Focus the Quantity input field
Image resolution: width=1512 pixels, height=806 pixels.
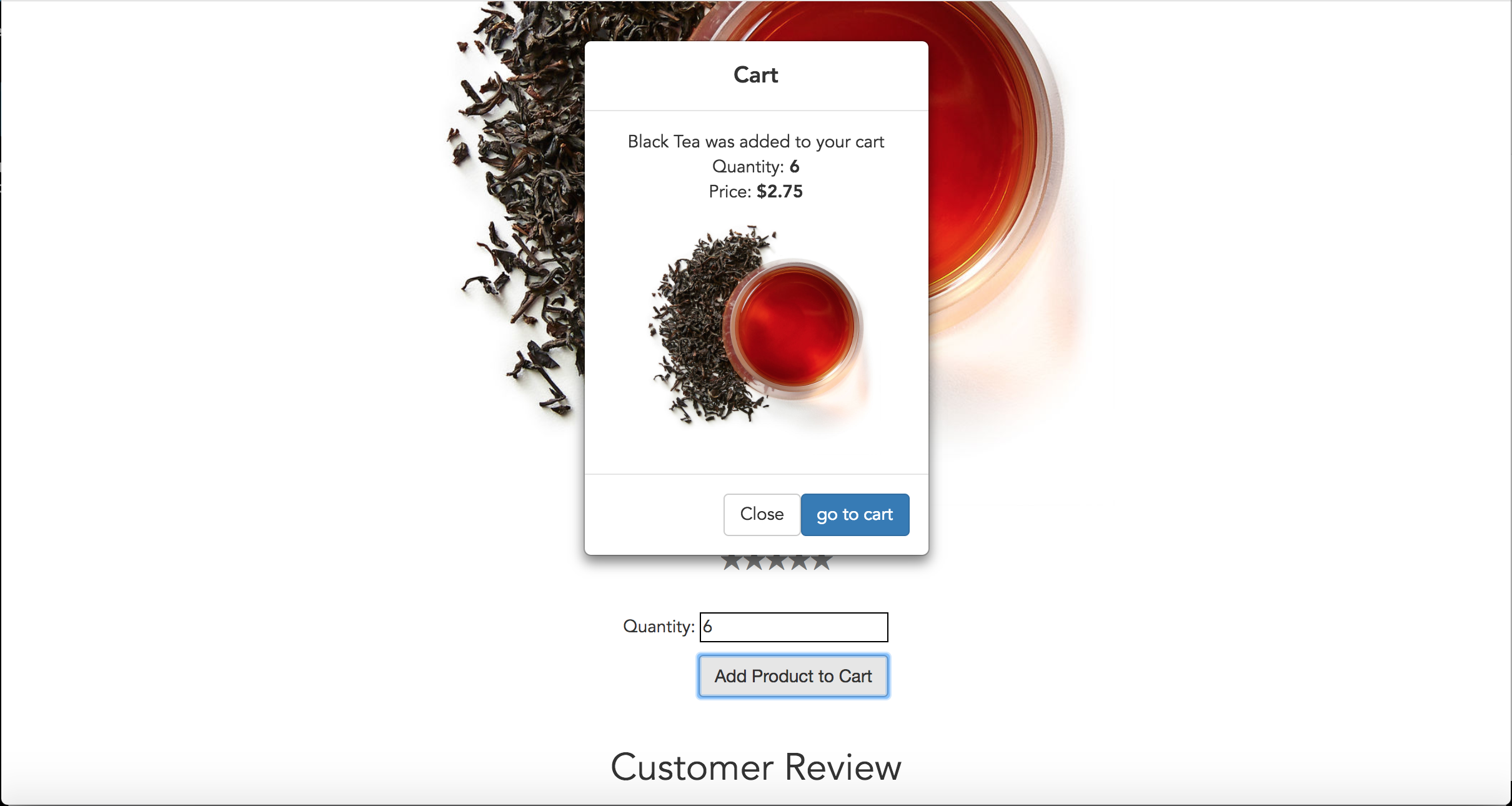793,627
